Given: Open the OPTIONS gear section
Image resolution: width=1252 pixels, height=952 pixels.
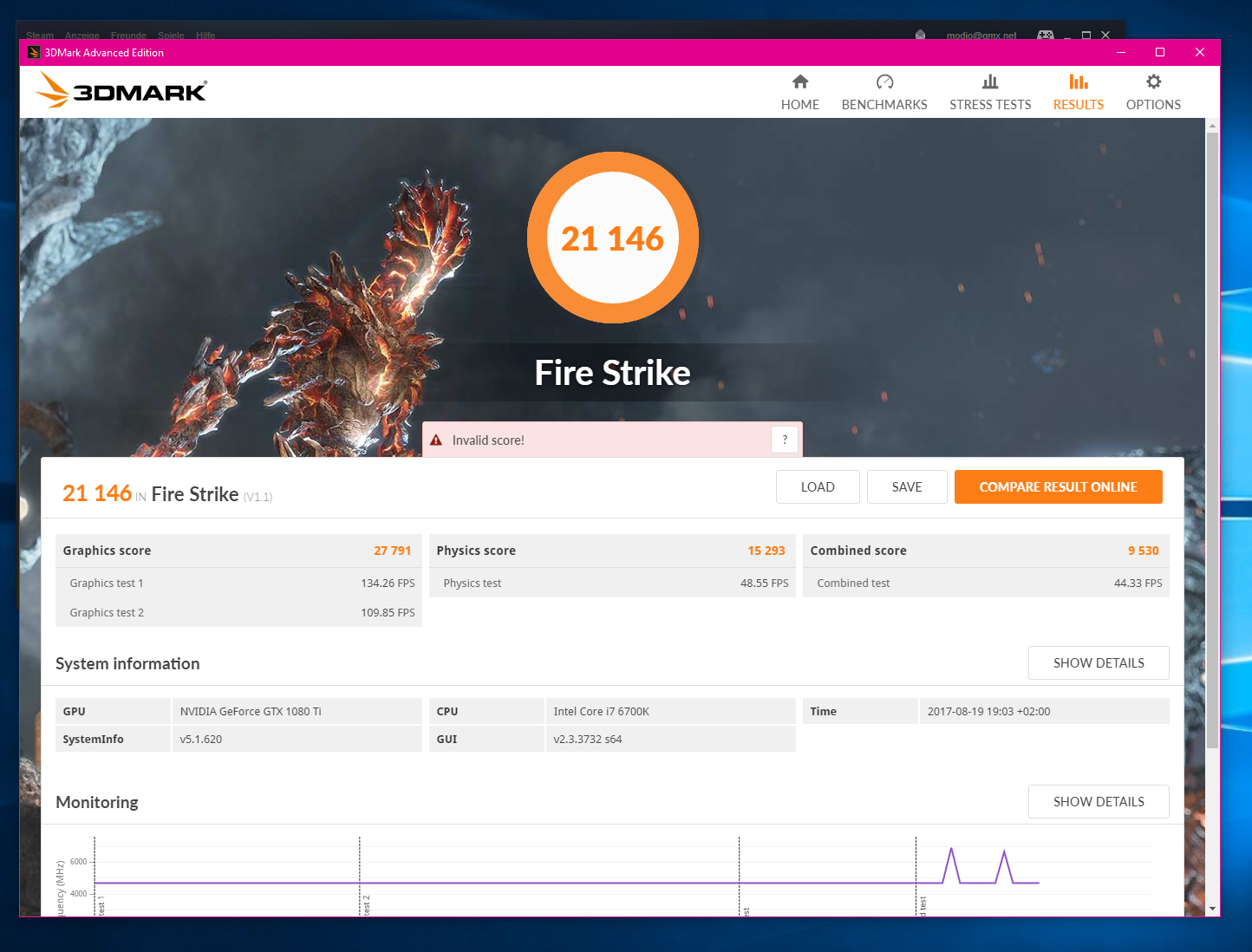Looking at the screenshot, I should (1153, 93).
